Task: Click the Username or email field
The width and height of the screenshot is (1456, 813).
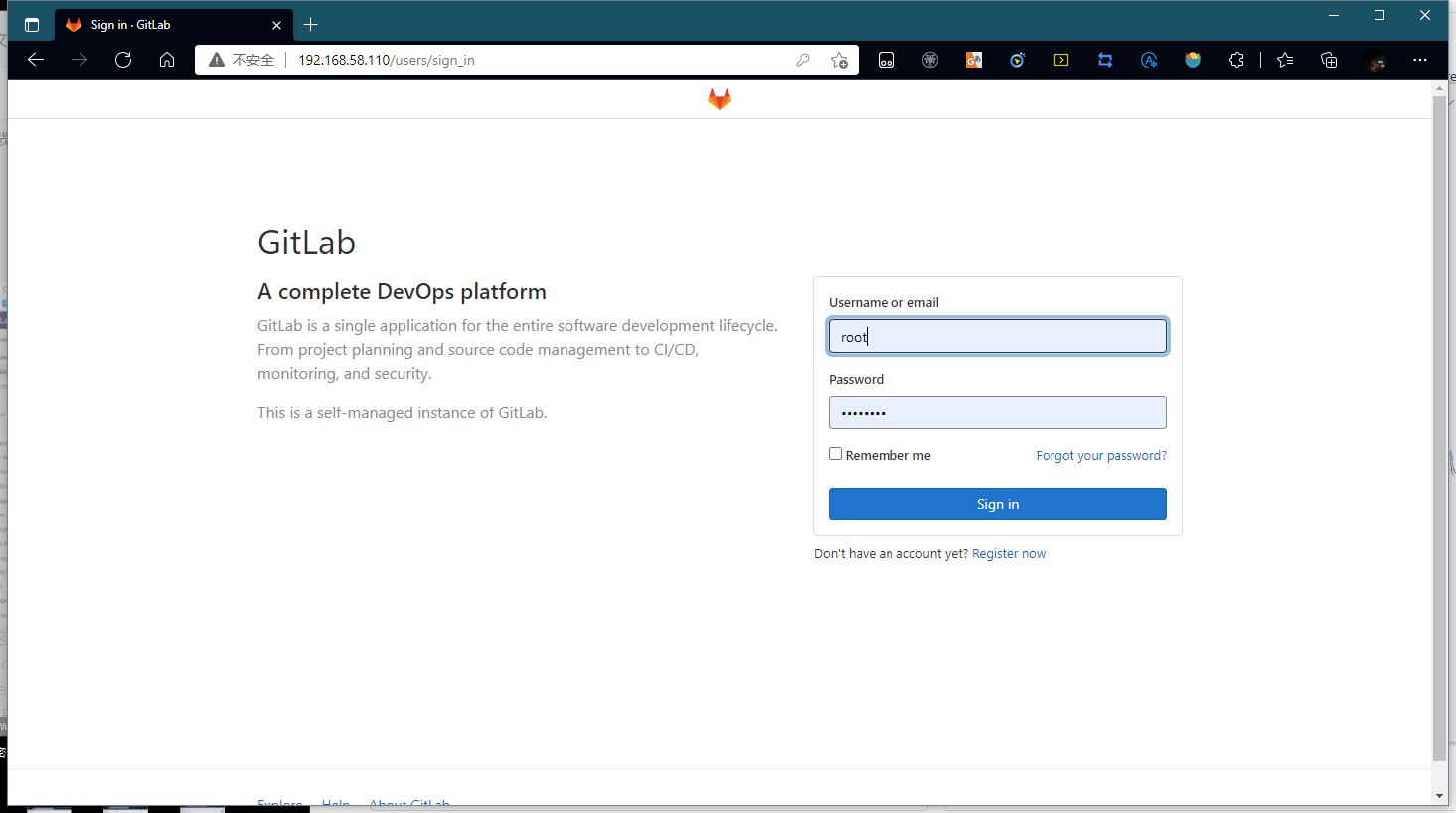Action: tap(998, 336)
